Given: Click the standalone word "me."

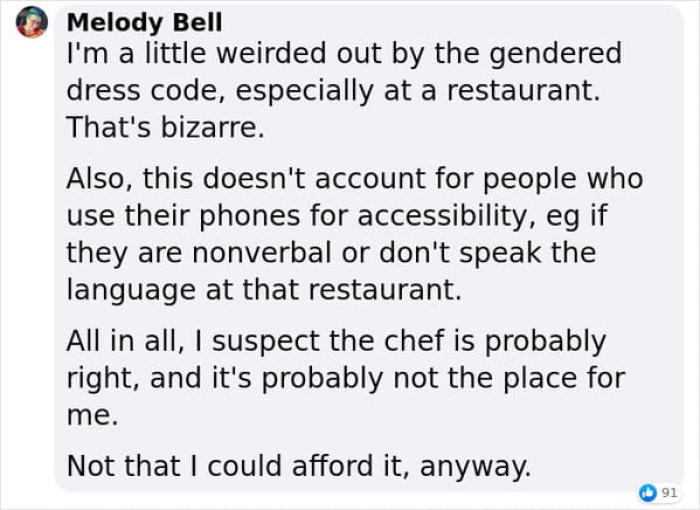Looking at the screenshot, I should pyautogui.click(x=92, y=415).
